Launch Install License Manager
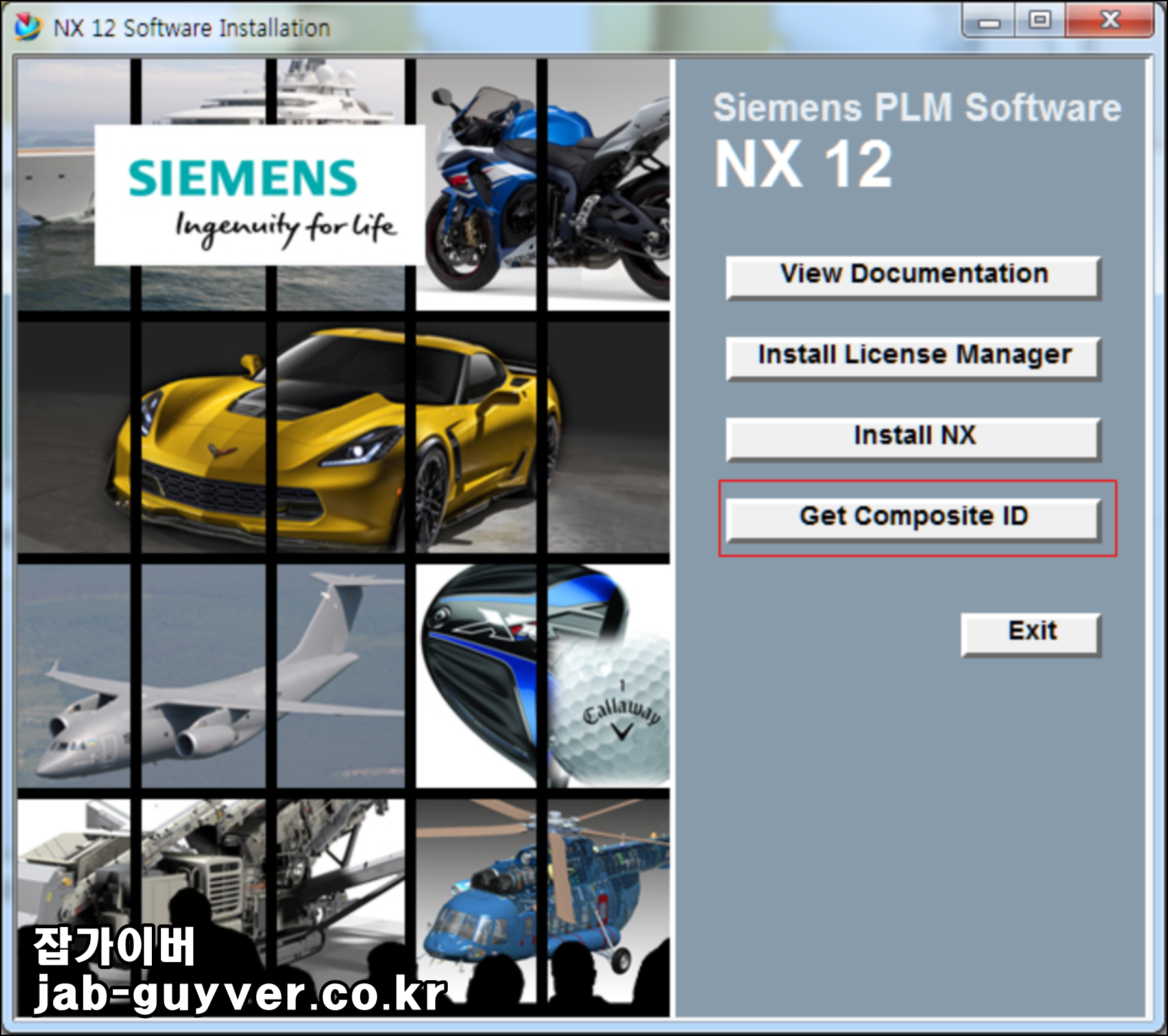The height and width of the screenshot is (1036, 1168). [x=913, y=357]
